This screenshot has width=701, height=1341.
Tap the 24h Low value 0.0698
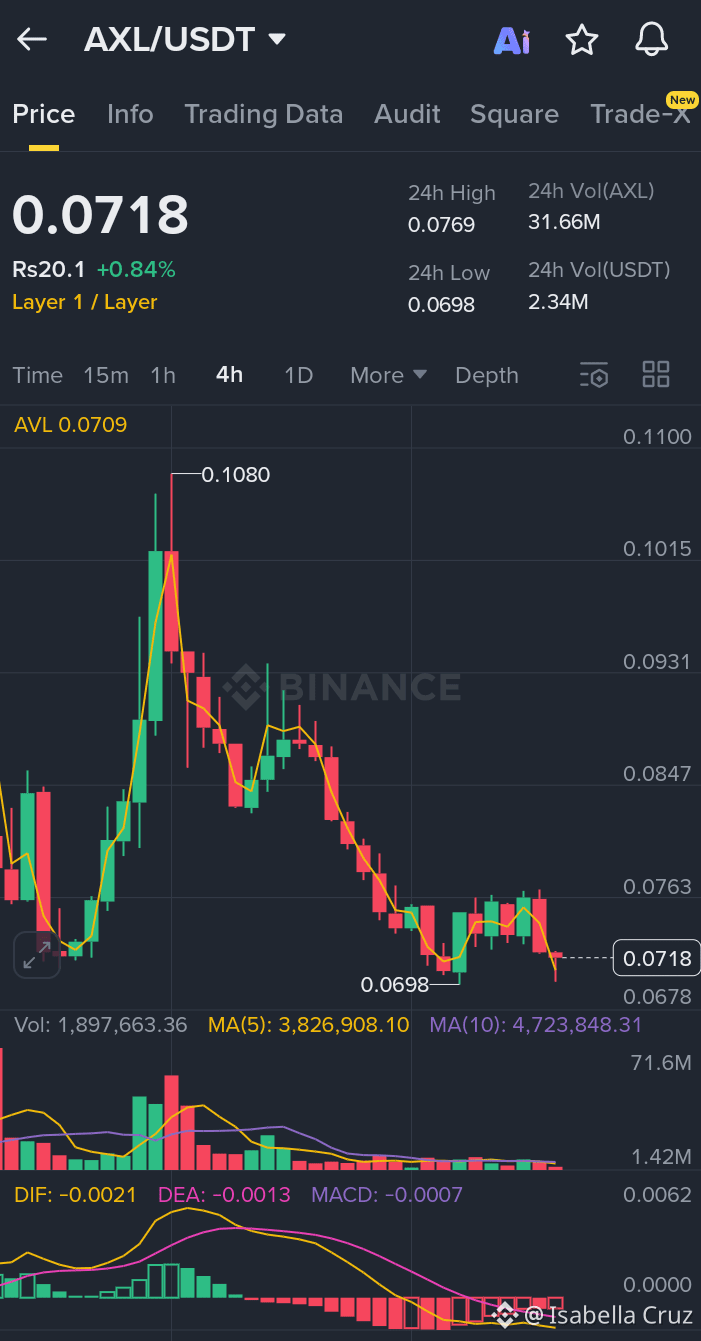tap(441, 304)
